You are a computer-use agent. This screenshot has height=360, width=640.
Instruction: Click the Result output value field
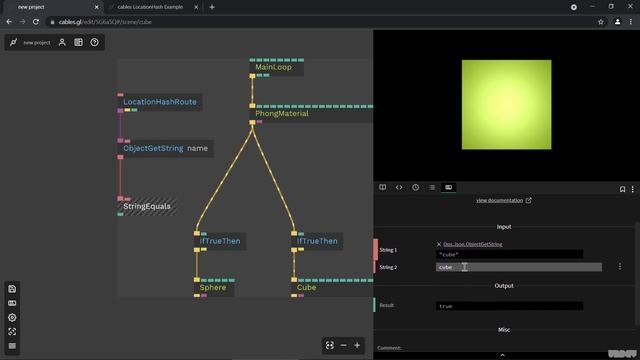[509, 306]
